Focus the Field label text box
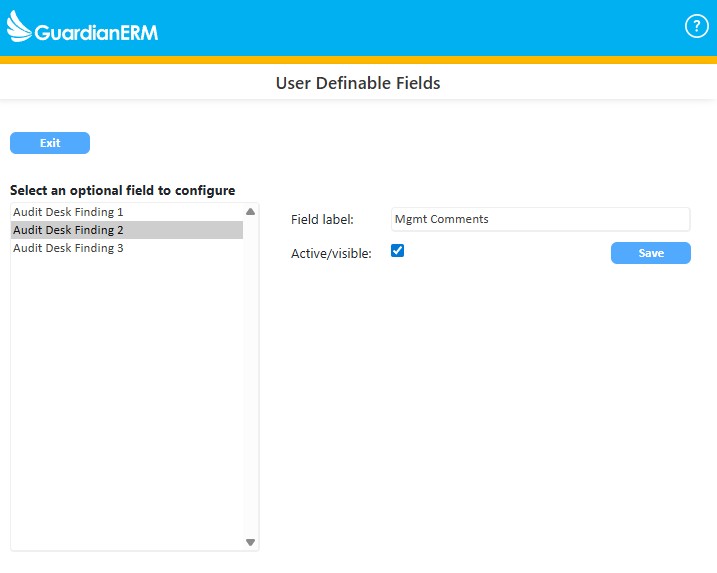This screenshot has width=717, height=573. [x=540, y=219]
